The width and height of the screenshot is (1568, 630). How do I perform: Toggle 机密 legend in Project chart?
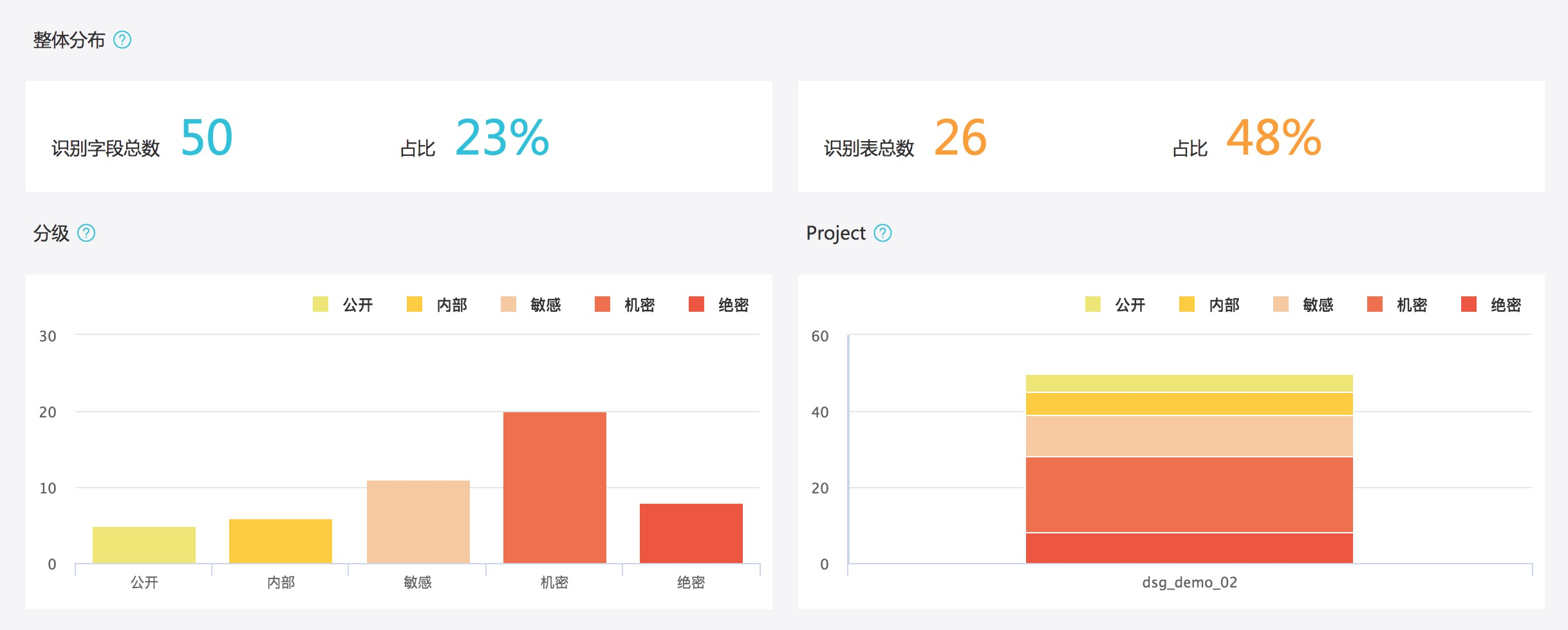(1397, 304)
